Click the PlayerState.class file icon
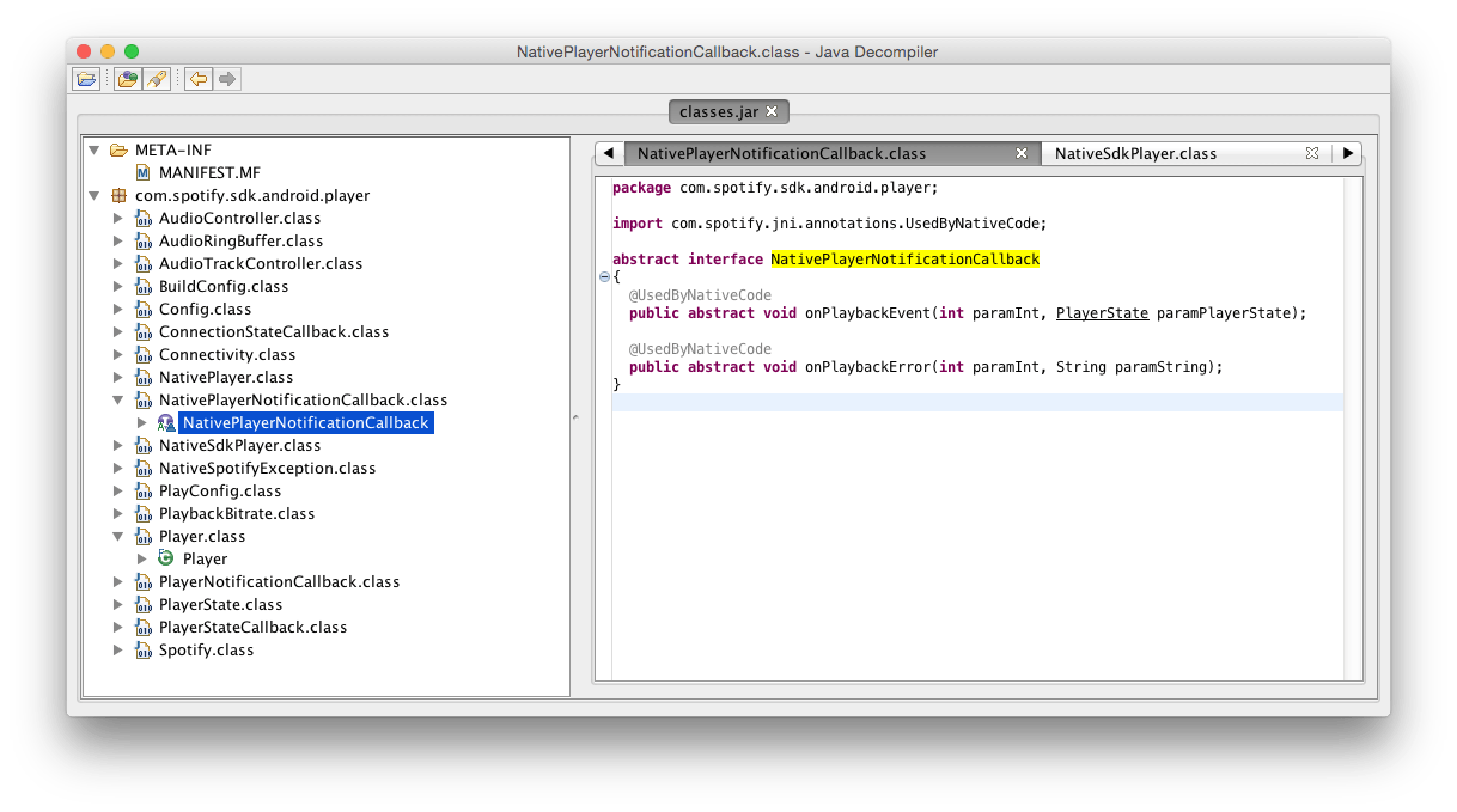Screen dimensions: 1457x812 point(143,605)
